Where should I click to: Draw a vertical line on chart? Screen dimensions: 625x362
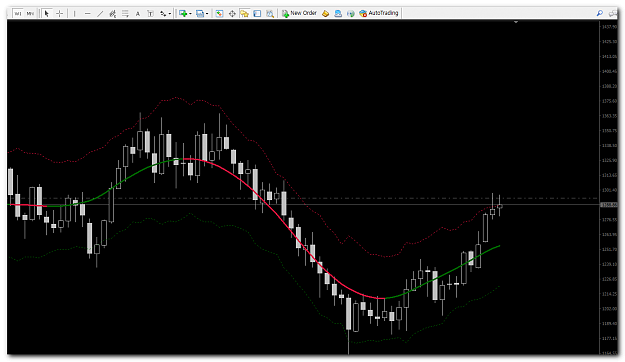75,14
